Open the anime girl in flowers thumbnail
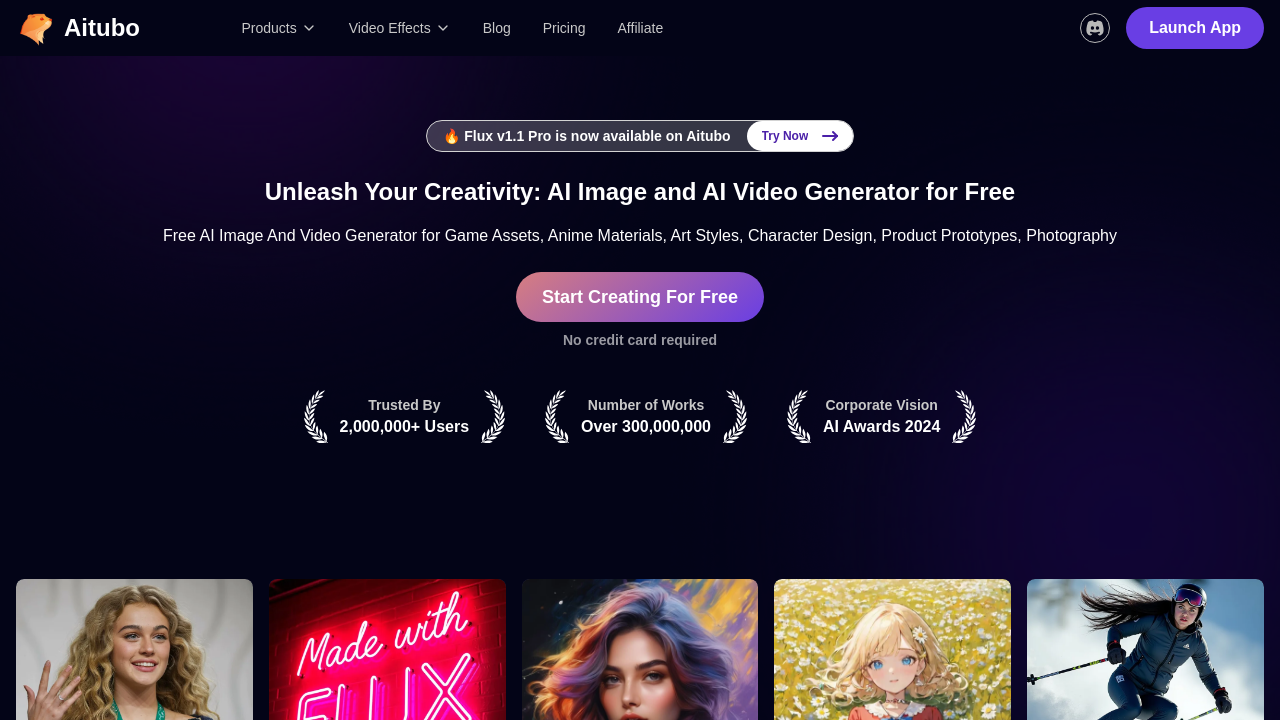Image resolution: width=1280 pixels, height=720 pixels. [892, 650]
